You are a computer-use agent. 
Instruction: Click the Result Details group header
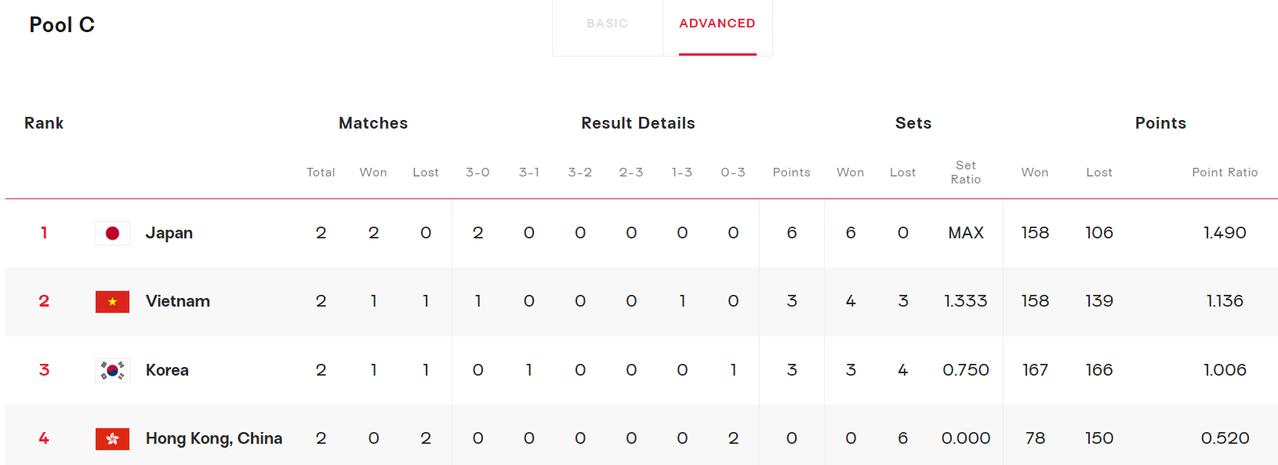tap(638, 123)
